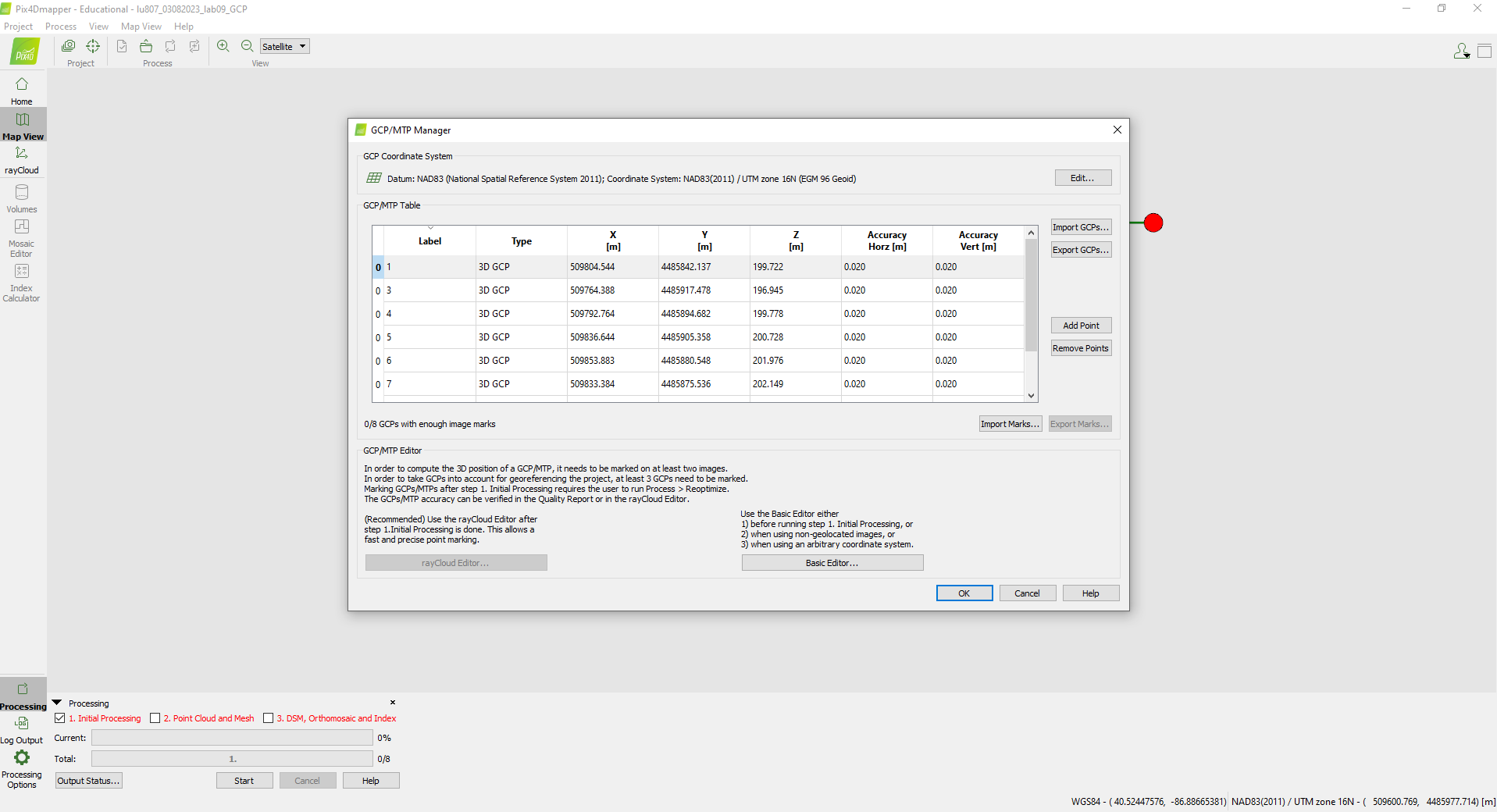This screenshot has width=1497, height=812.
Task: Click the user account icon at top right
Action: click(1461, 52)
